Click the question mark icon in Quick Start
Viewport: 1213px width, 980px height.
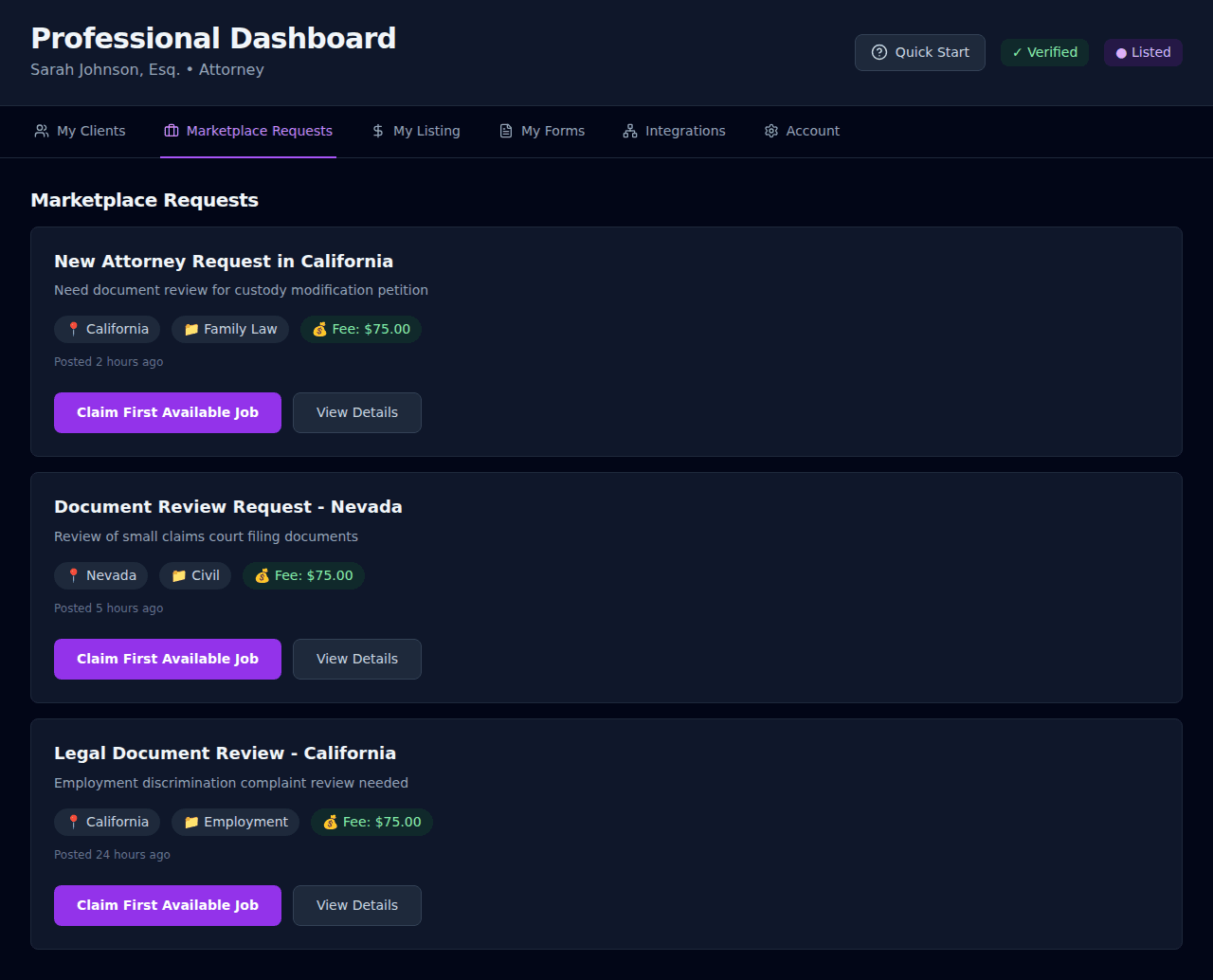(x=879, y=52)
